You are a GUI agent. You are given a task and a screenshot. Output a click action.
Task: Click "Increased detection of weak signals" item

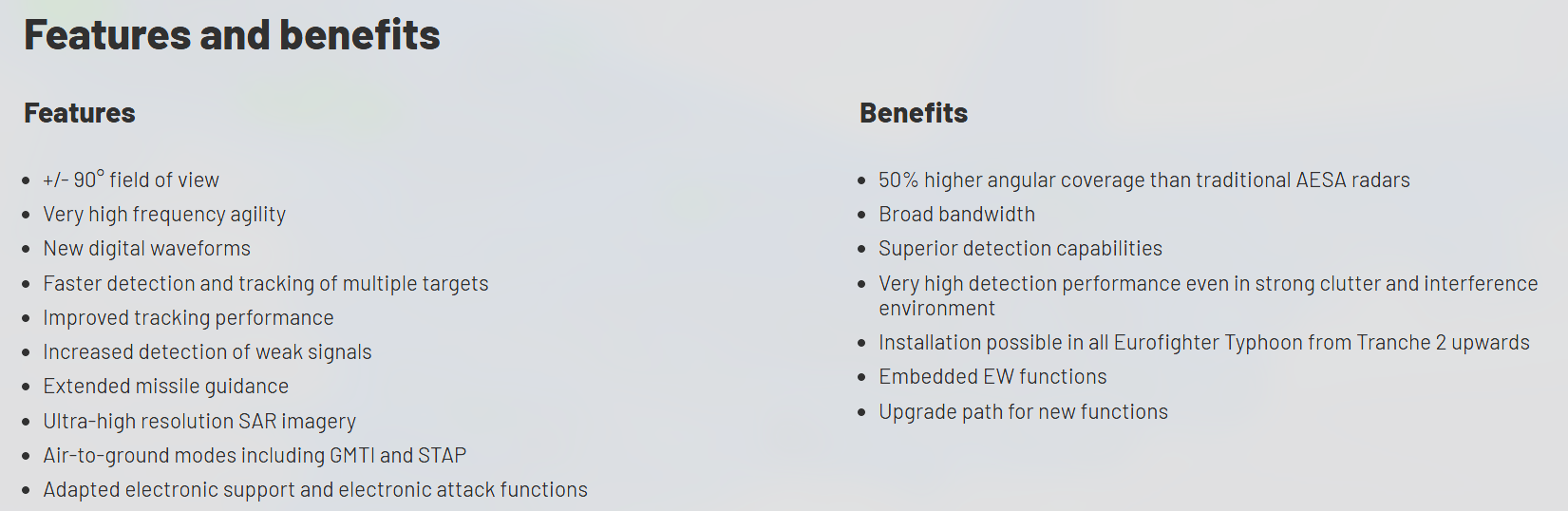click(207, 352)
